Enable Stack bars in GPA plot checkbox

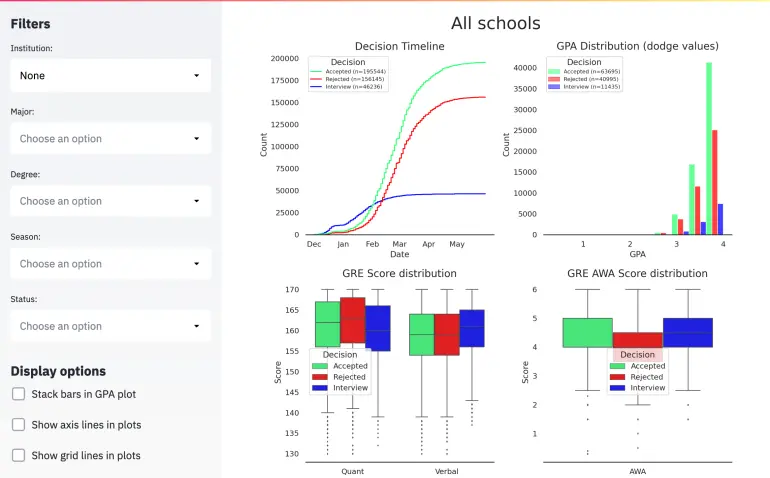19,394
